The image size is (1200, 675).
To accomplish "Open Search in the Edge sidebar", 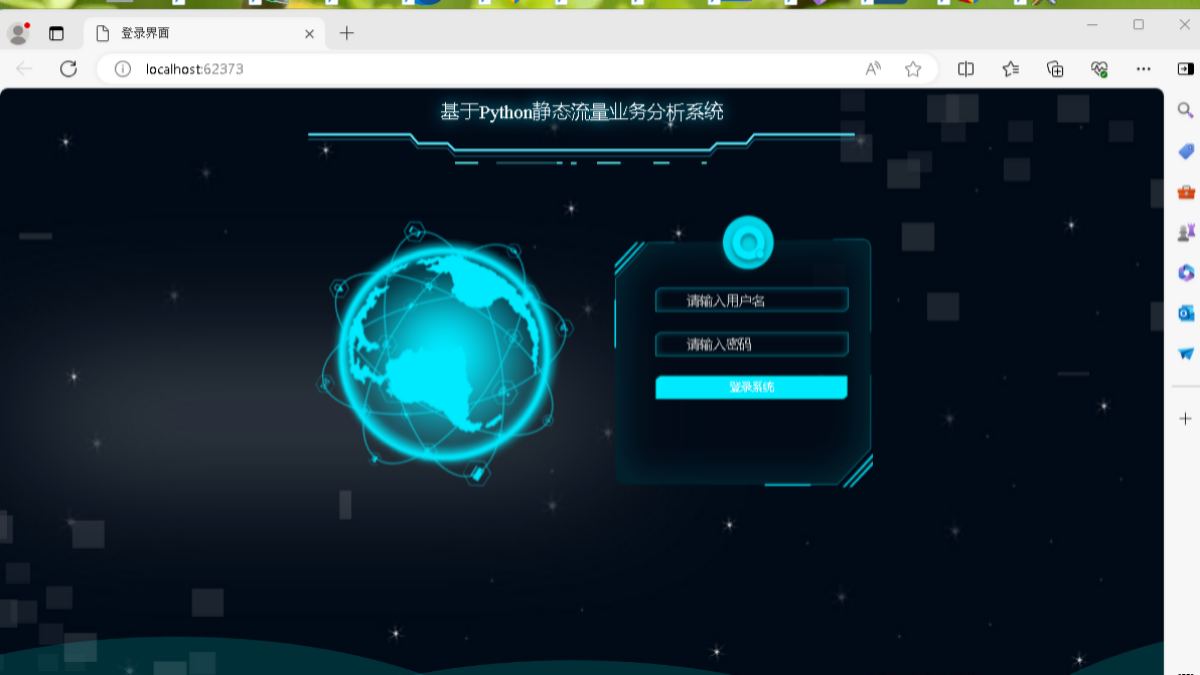I will tap(1185, 110).
